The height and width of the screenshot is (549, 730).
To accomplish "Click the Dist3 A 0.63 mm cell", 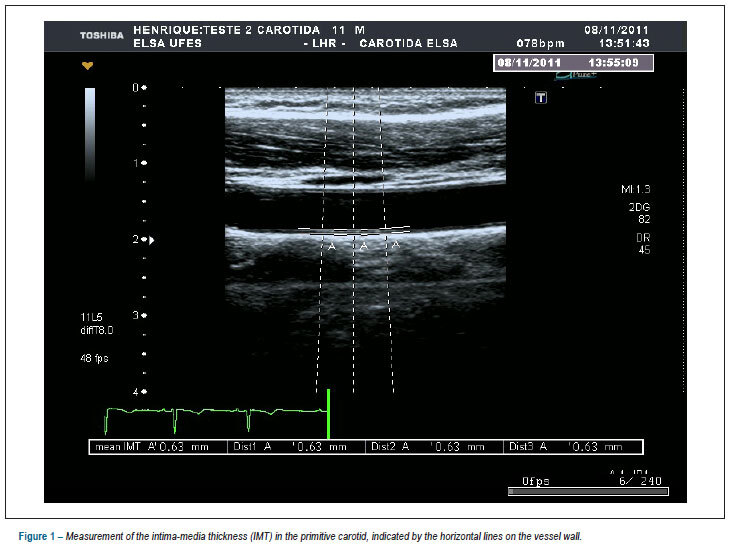I will tap(573, 447).
